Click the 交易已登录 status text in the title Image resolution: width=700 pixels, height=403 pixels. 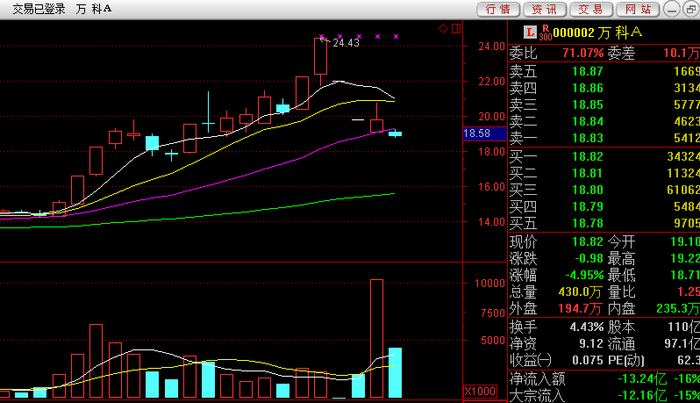click(x=38, y=9)
